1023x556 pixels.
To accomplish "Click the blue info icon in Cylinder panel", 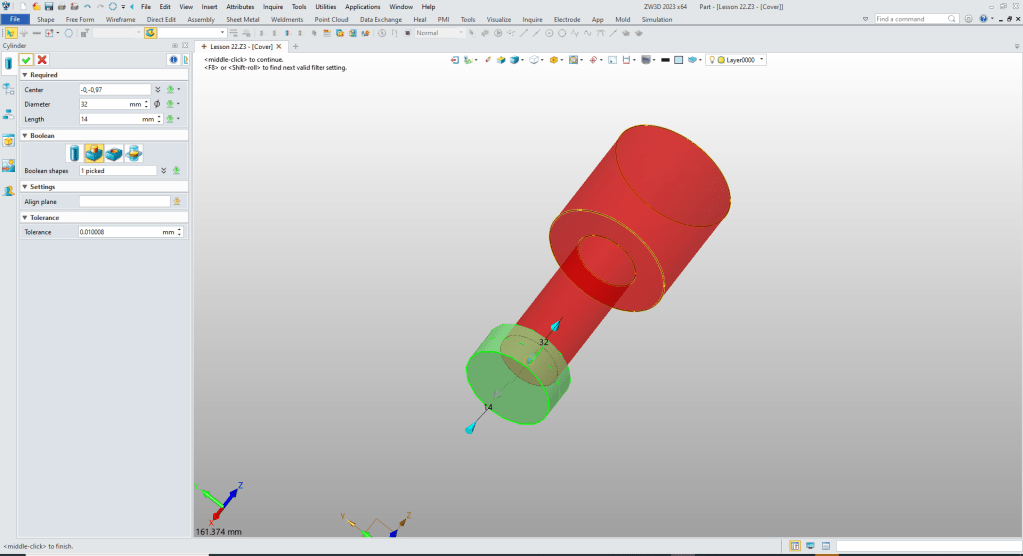I will (x=172, y=60).
